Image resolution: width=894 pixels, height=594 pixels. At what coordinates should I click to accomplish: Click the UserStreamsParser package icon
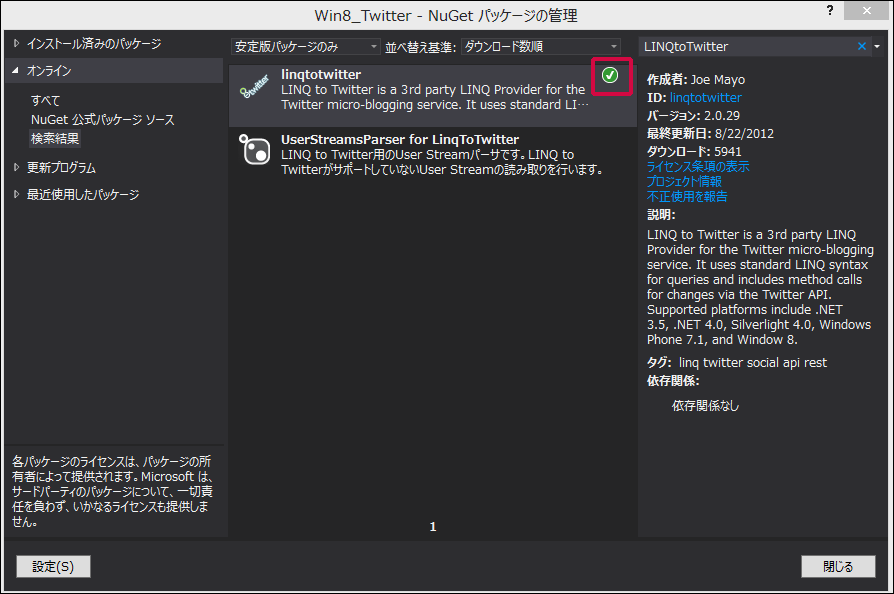[255, 150]
